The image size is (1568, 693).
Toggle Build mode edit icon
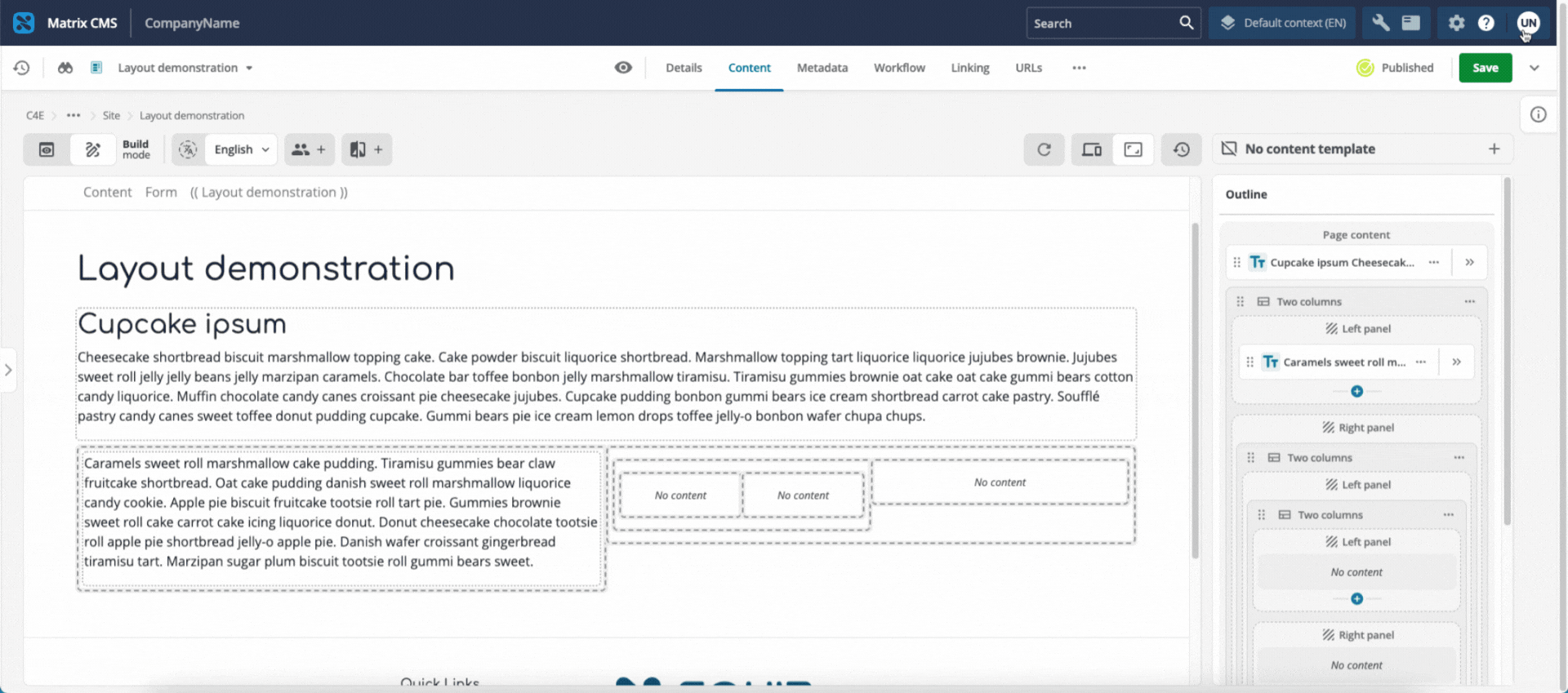pyautogui.click(x=93, y=149)
